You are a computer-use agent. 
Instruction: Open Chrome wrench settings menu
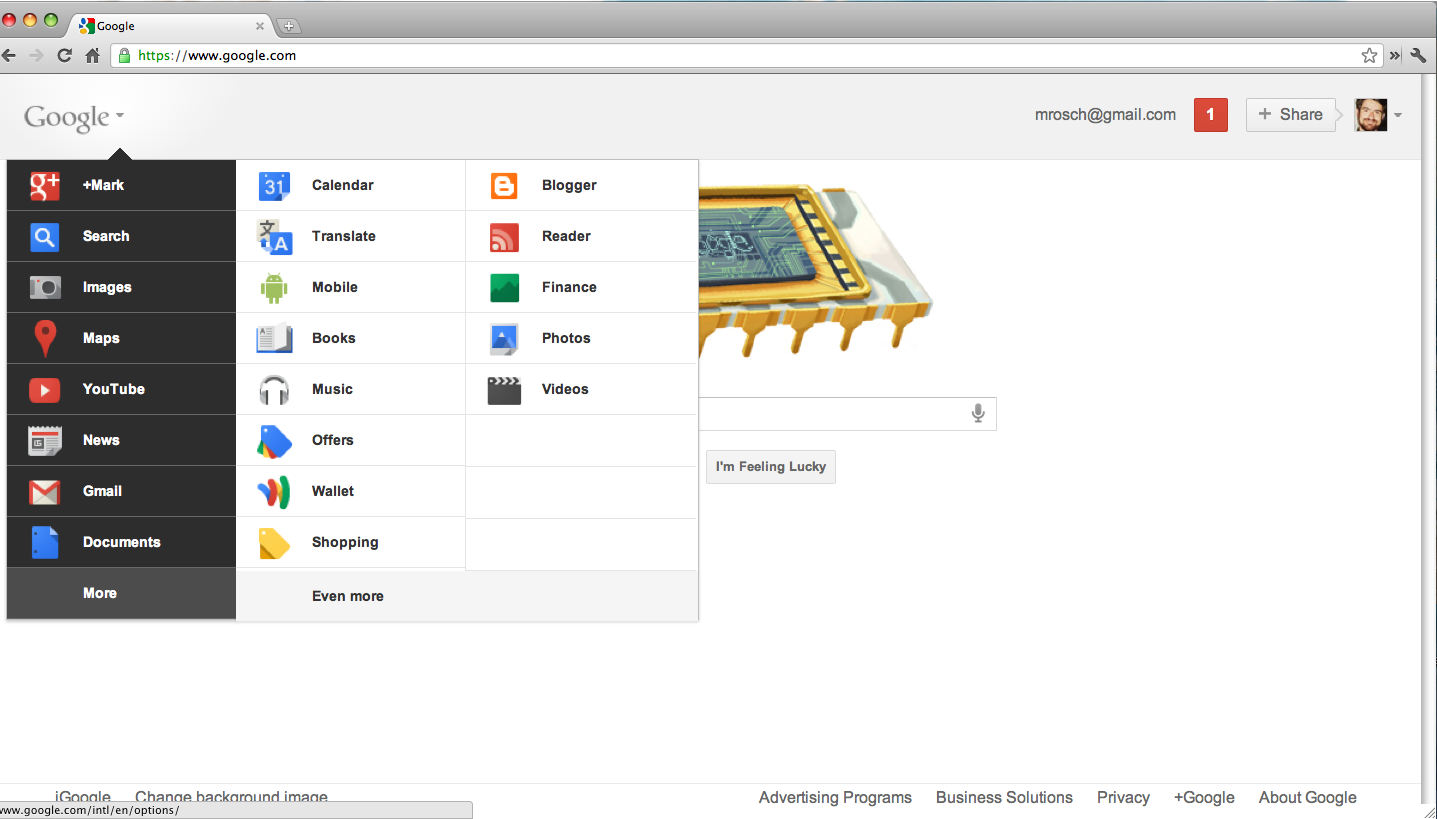pyautogui.click(x=1418, y=56)
